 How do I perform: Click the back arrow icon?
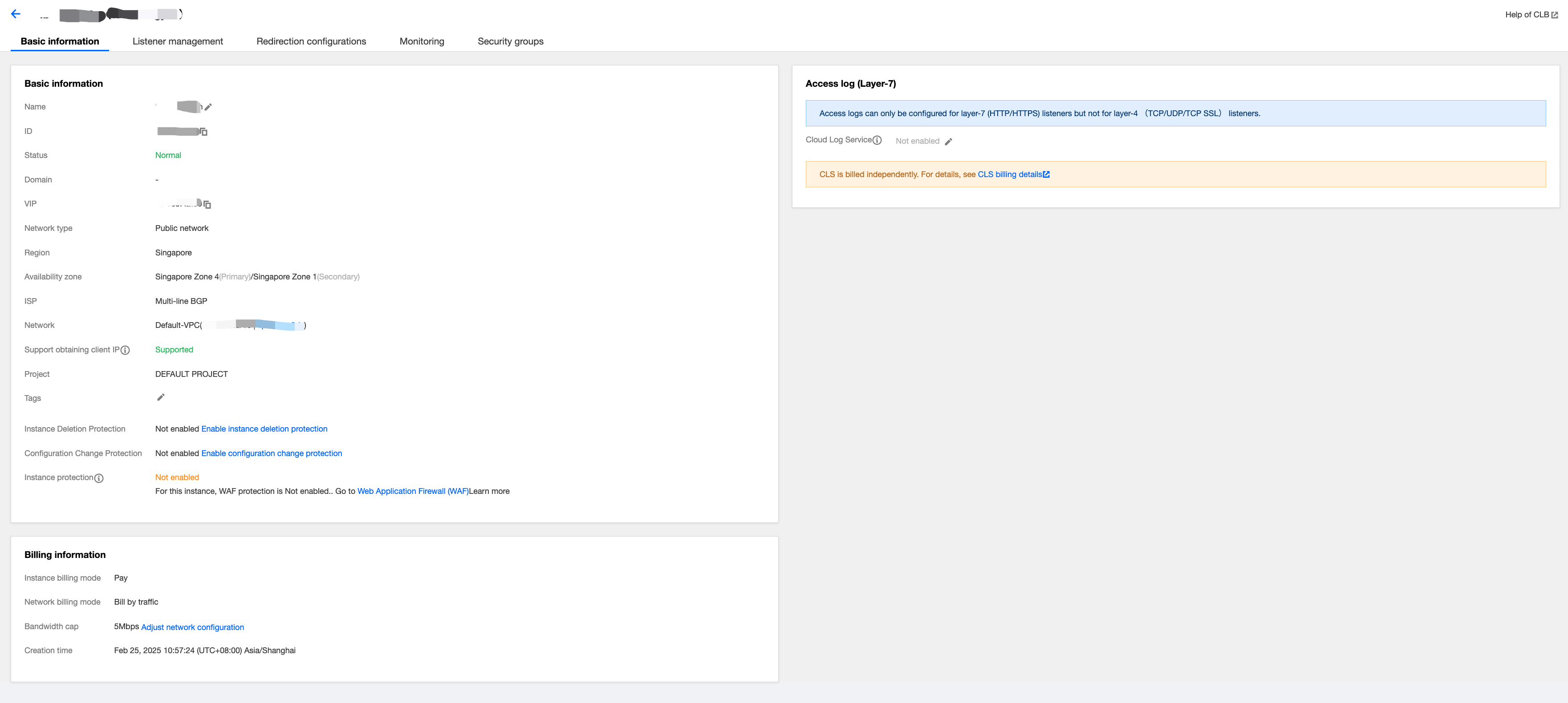tap(16, 14)
